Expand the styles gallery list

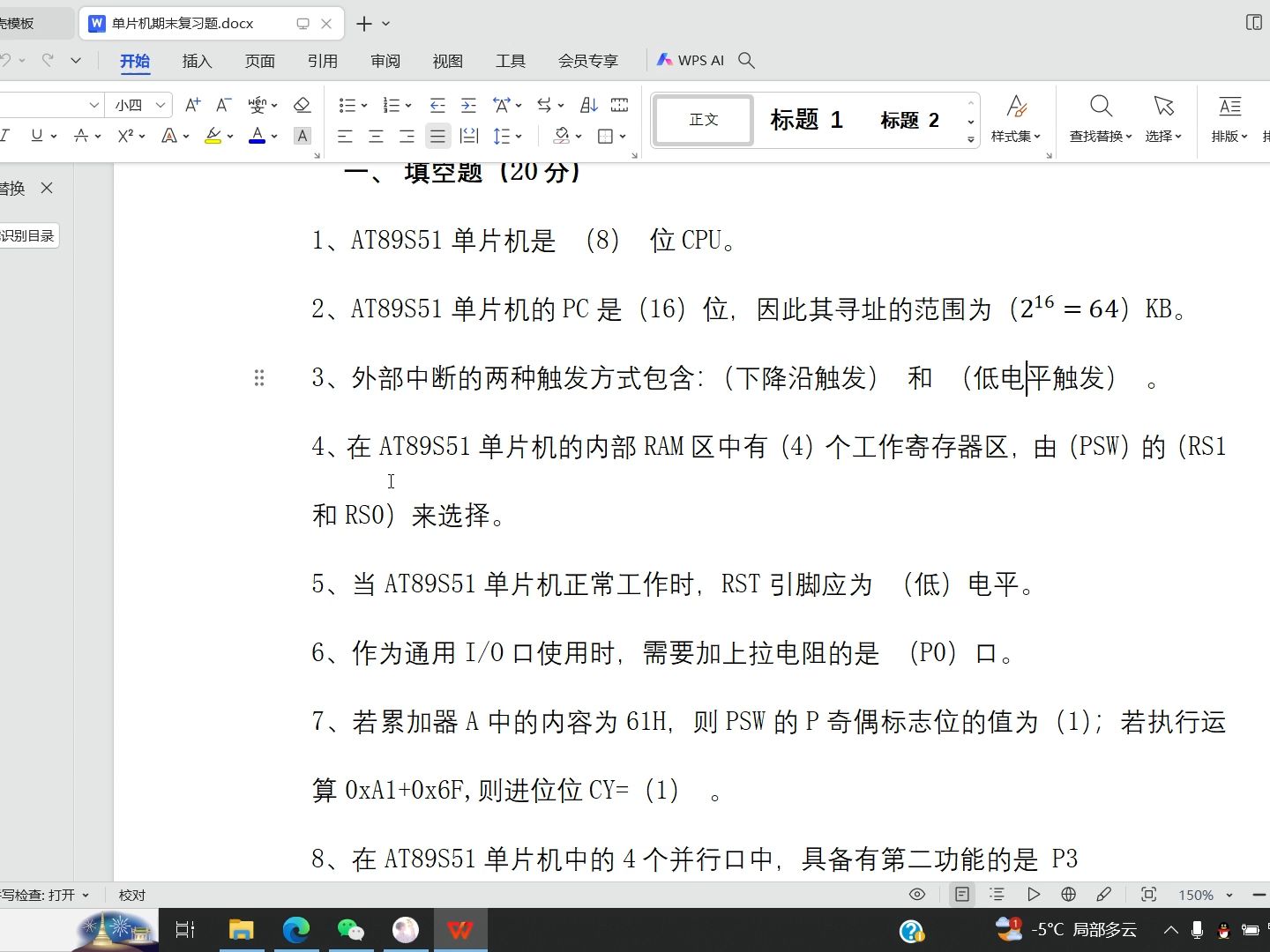(971, 139)
